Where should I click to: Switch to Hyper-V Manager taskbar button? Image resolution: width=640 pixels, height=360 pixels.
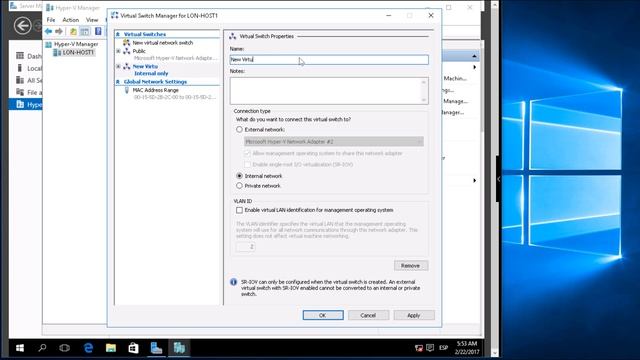click(179, 348)
